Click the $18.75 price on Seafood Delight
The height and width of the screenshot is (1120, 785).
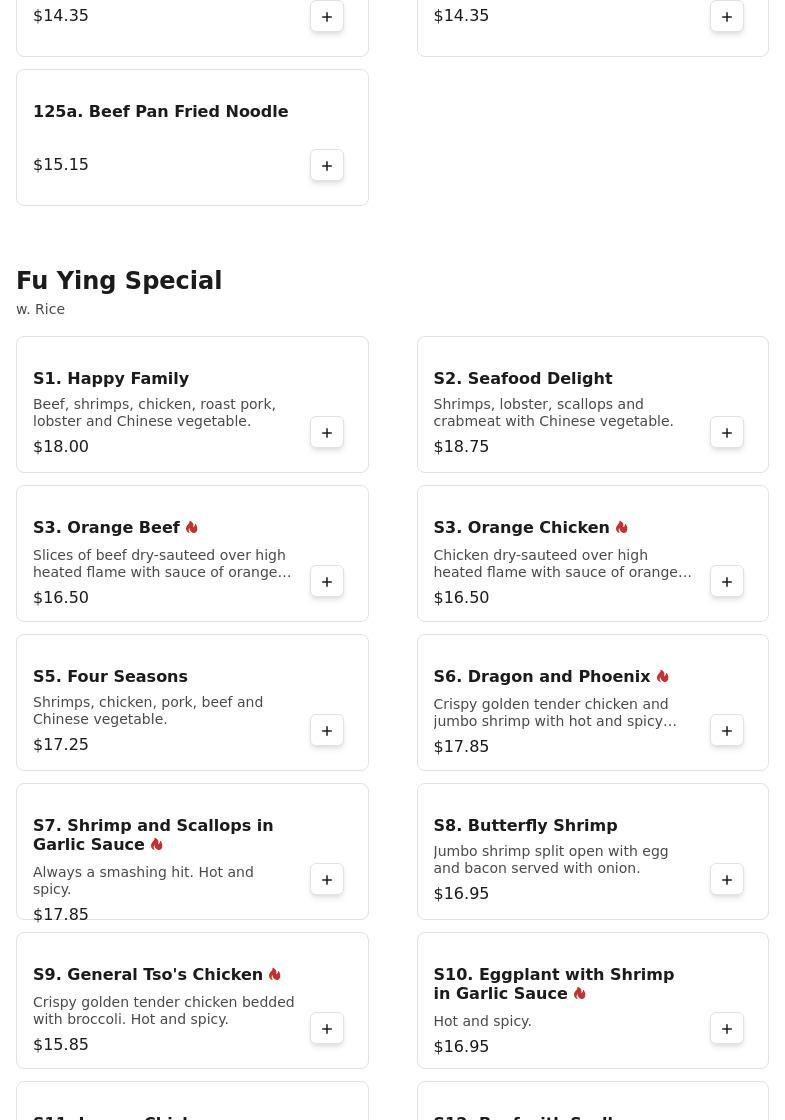click(461, 447)
